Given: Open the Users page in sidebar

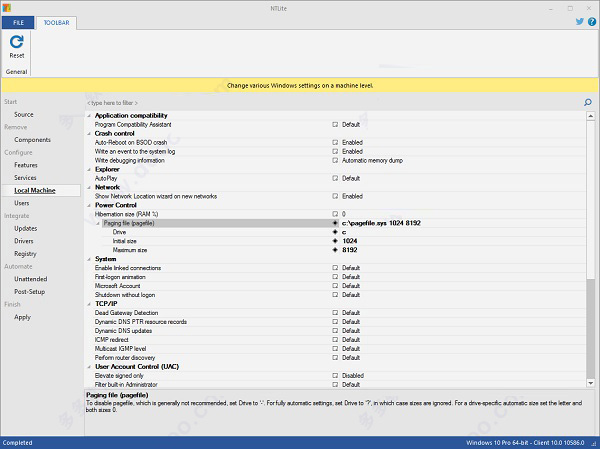Looking at the screenshot, I should coord(21,203).
